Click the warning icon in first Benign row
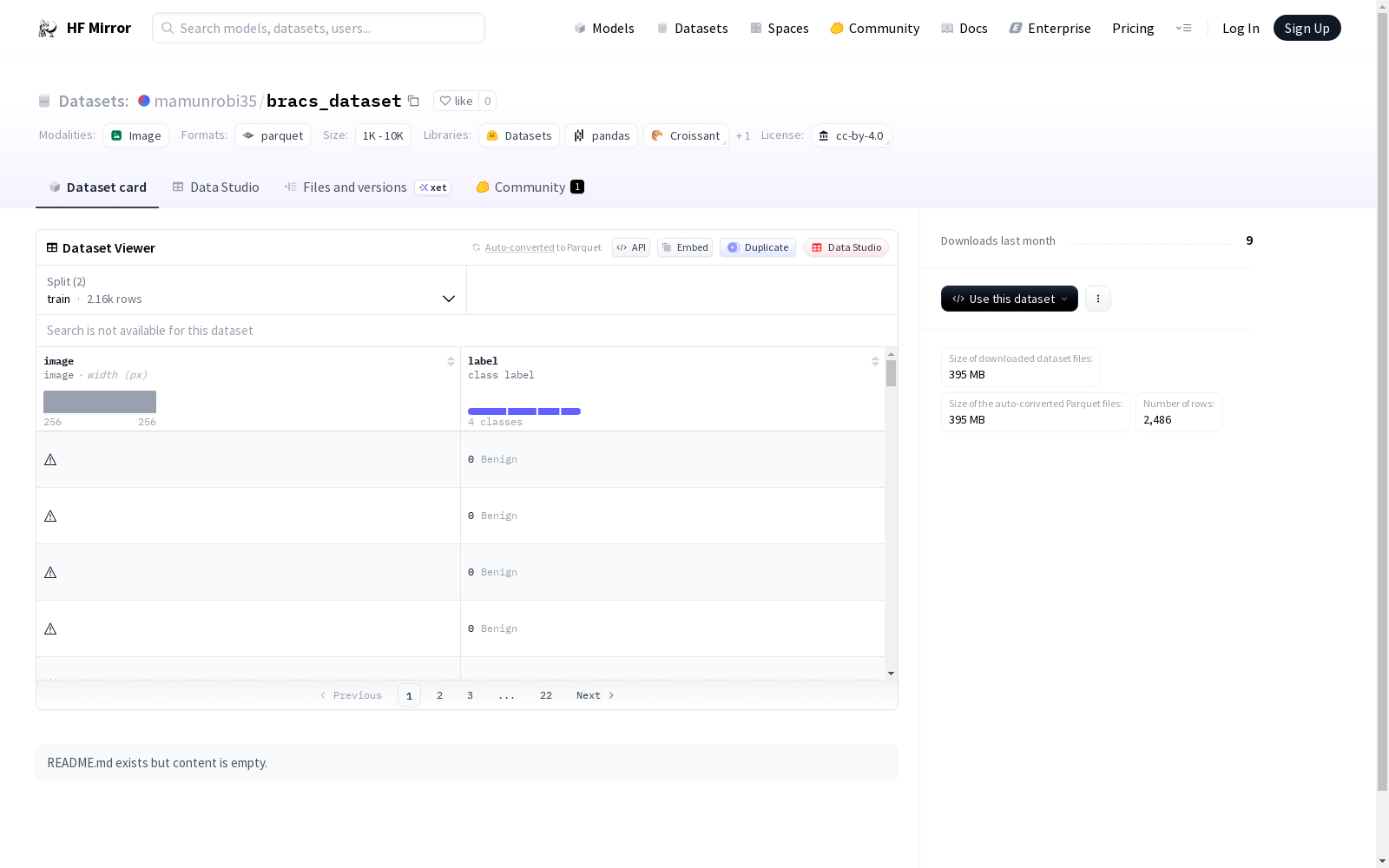 click(x=50, y=460)
